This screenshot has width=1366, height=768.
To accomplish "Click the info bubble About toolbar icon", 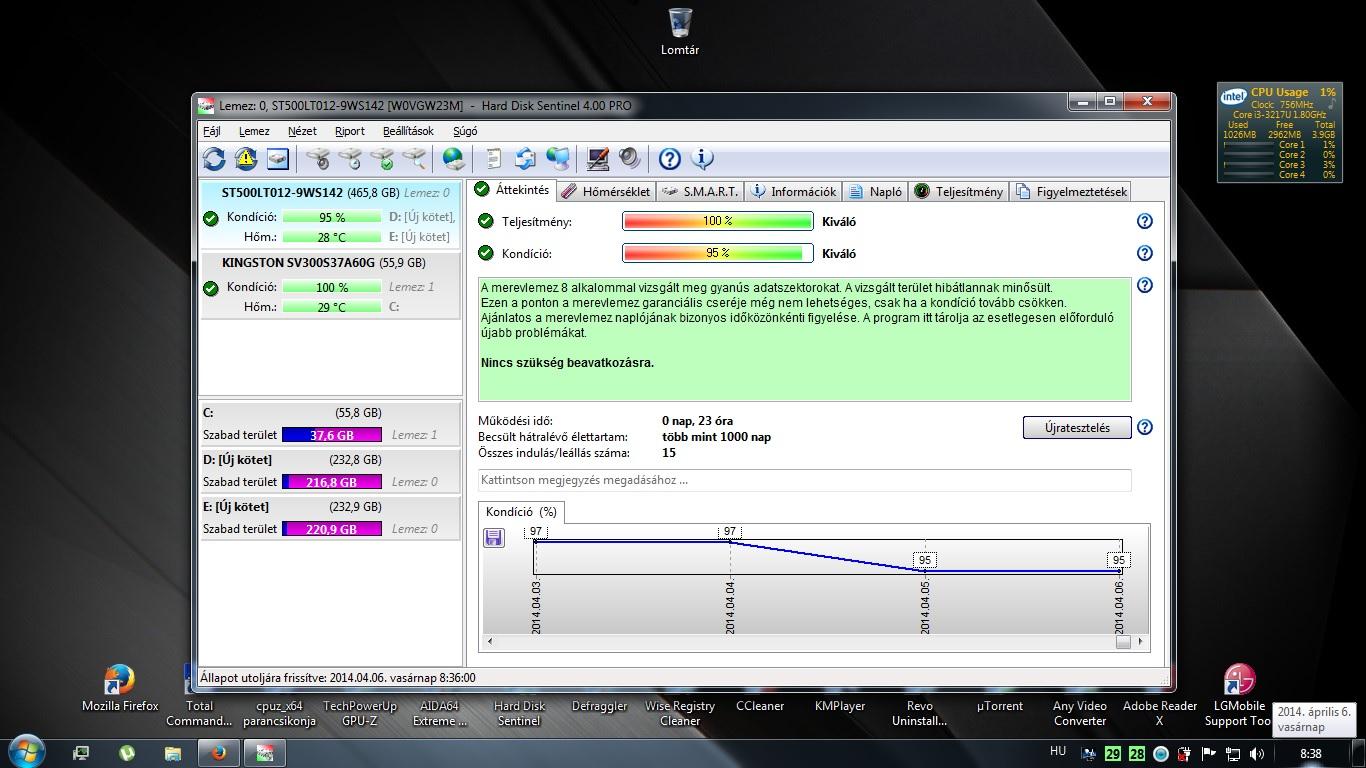I will 702,158.
